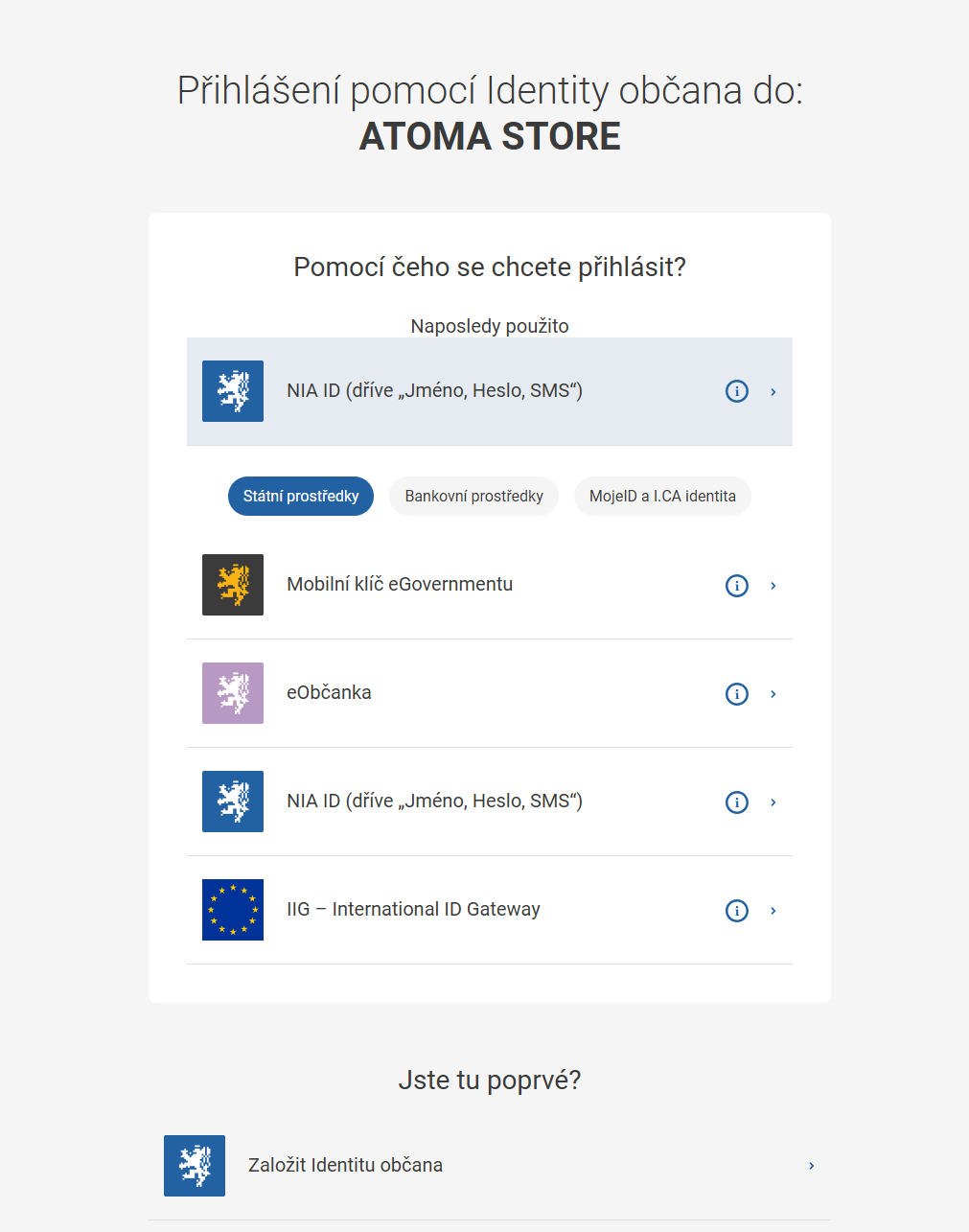Show info about eObčanka
This screenshot has width=969, height=1232.
736,693
